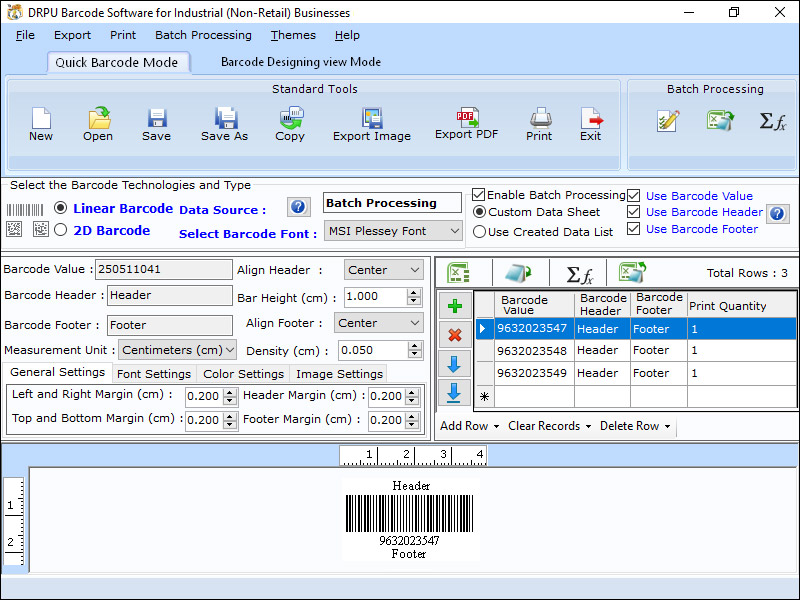Click the Excel import icon above the data grid
Image resolution: width=800 pixels, height=600 pixels.
coord(457,272)
